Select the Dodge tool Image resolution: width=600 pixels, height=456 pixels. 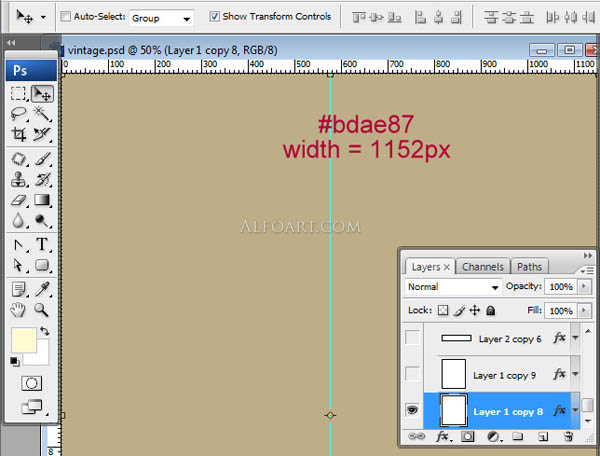point(42,220)
